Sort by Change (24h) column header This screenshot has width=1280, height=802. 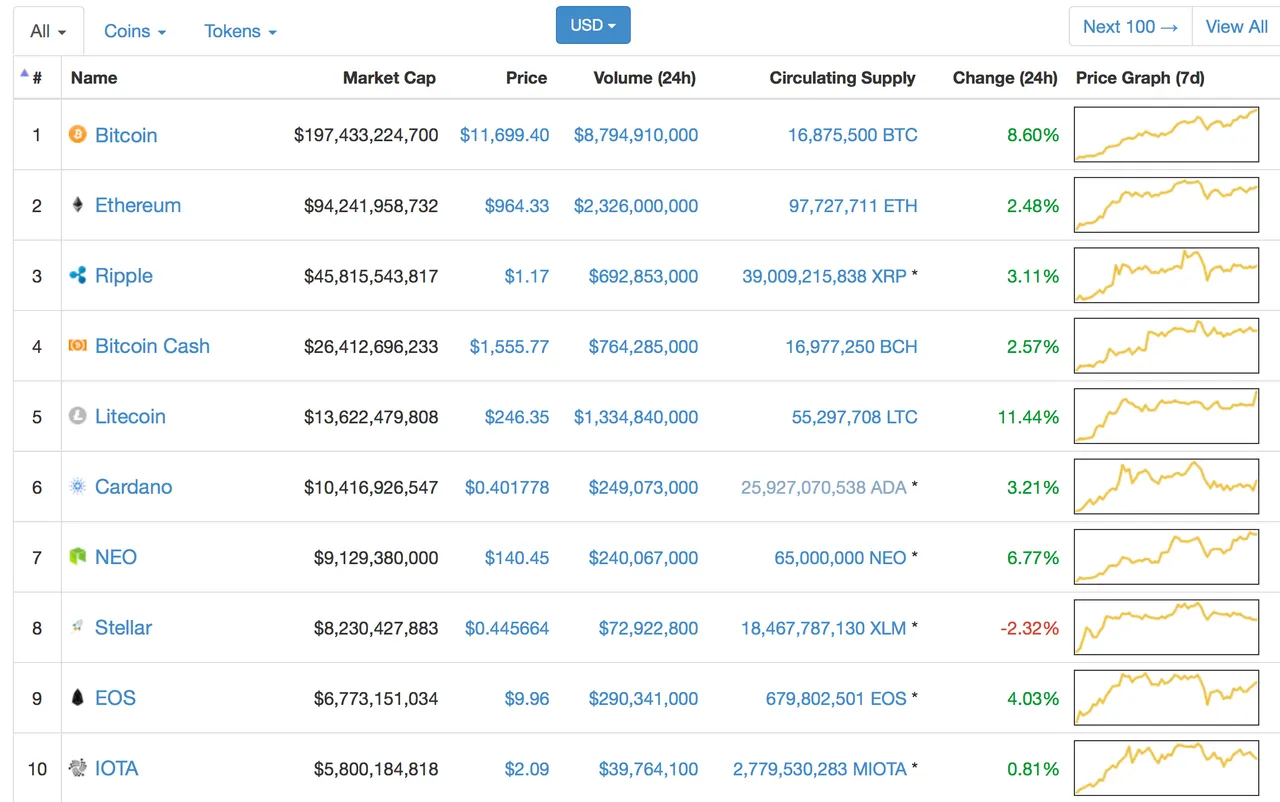[1005, 78]
